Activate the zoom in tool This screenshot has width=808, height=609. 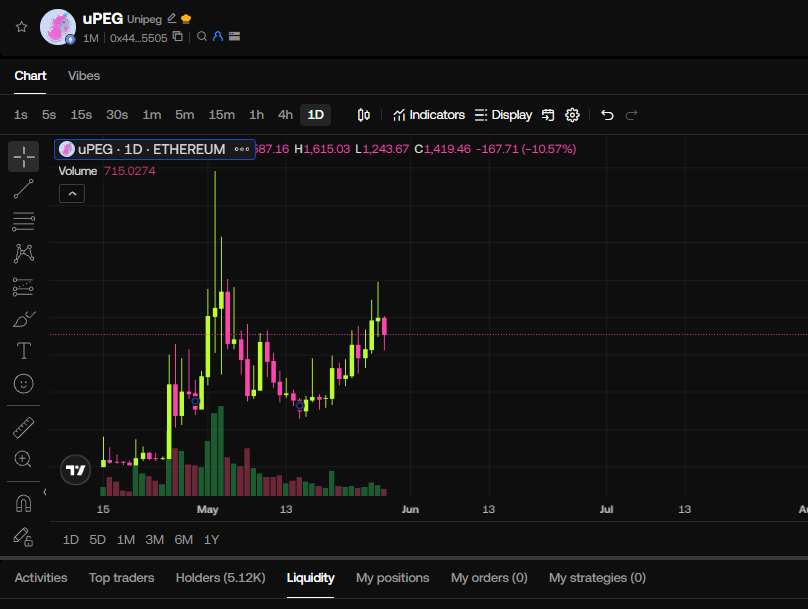click(24, 459)
